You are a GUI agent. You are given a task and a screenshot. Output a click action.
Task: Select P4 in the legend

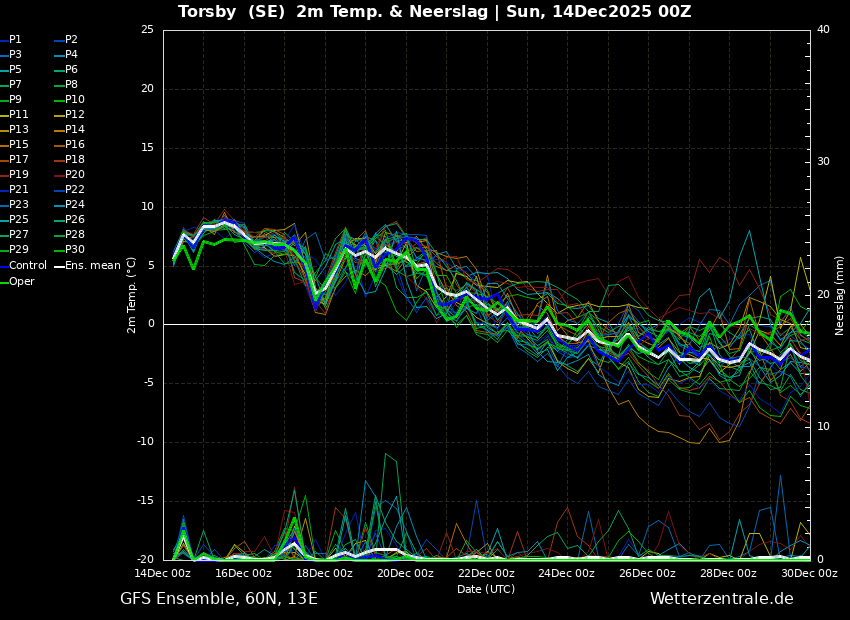coord(67,55)
